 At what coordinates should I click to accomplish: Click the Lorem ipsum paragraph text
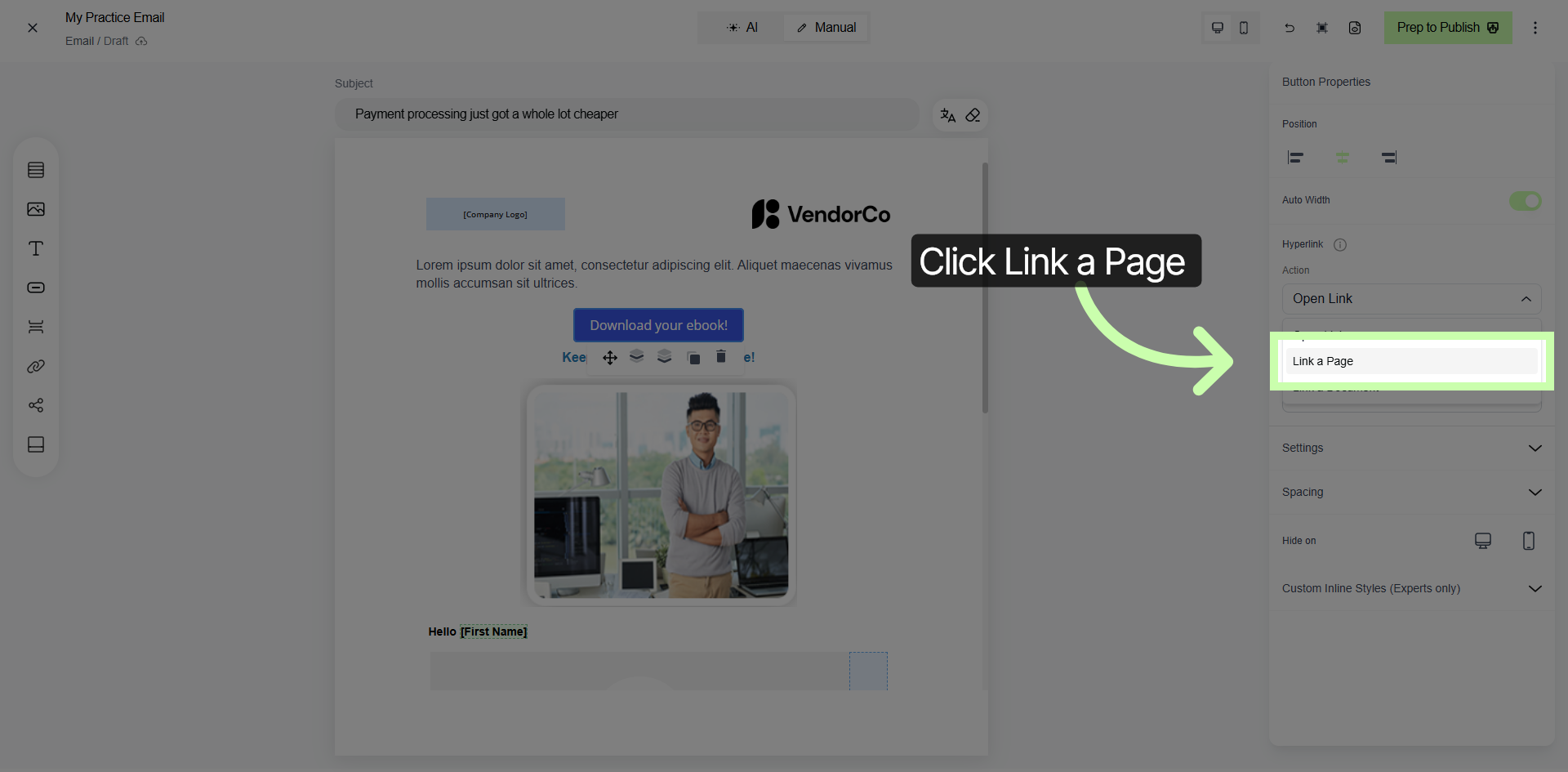coord(654,274)
